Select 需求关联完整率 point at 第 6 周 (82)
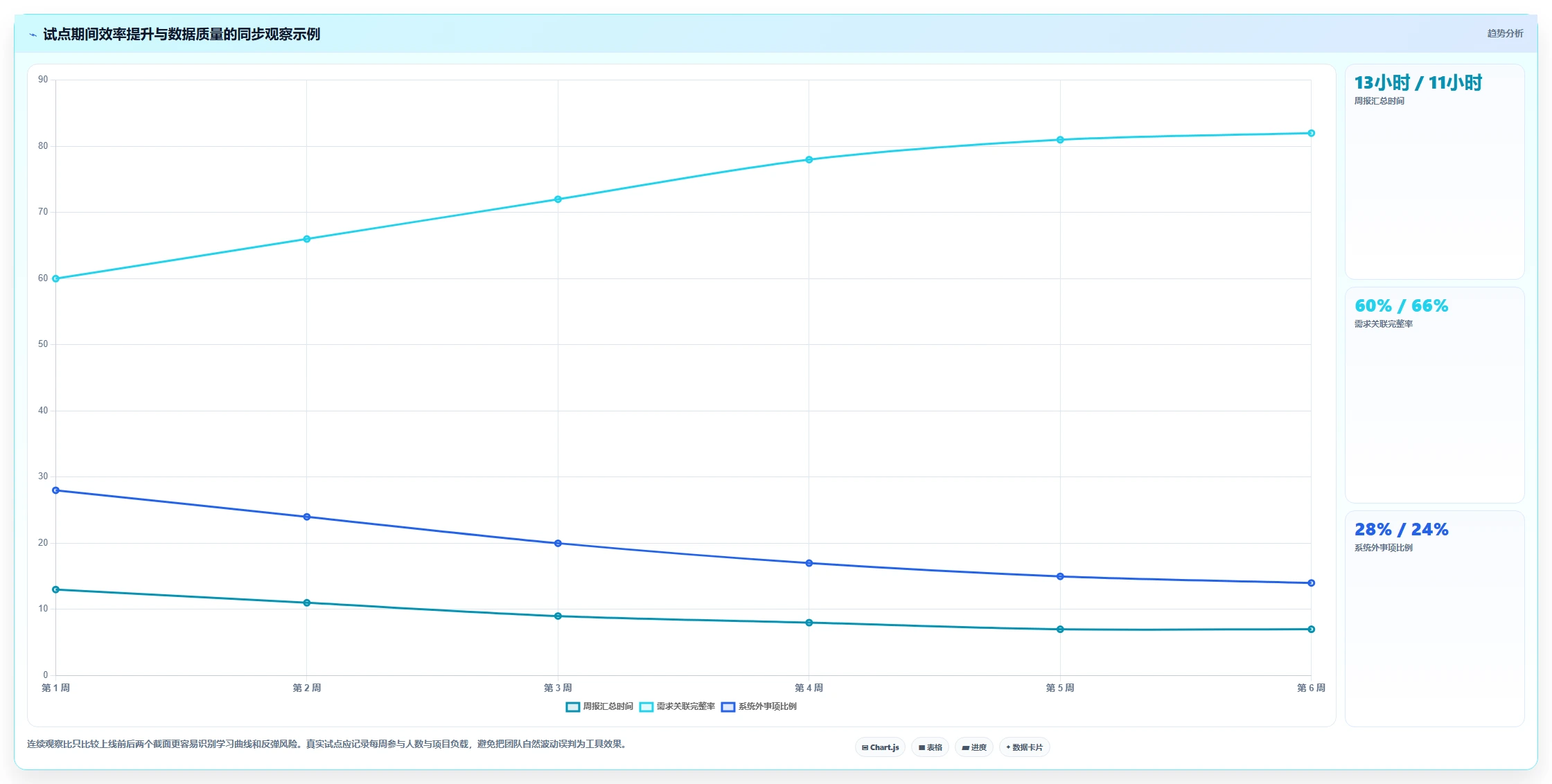The height and width of the screenshot is (784, 1552). point(1311,133)
